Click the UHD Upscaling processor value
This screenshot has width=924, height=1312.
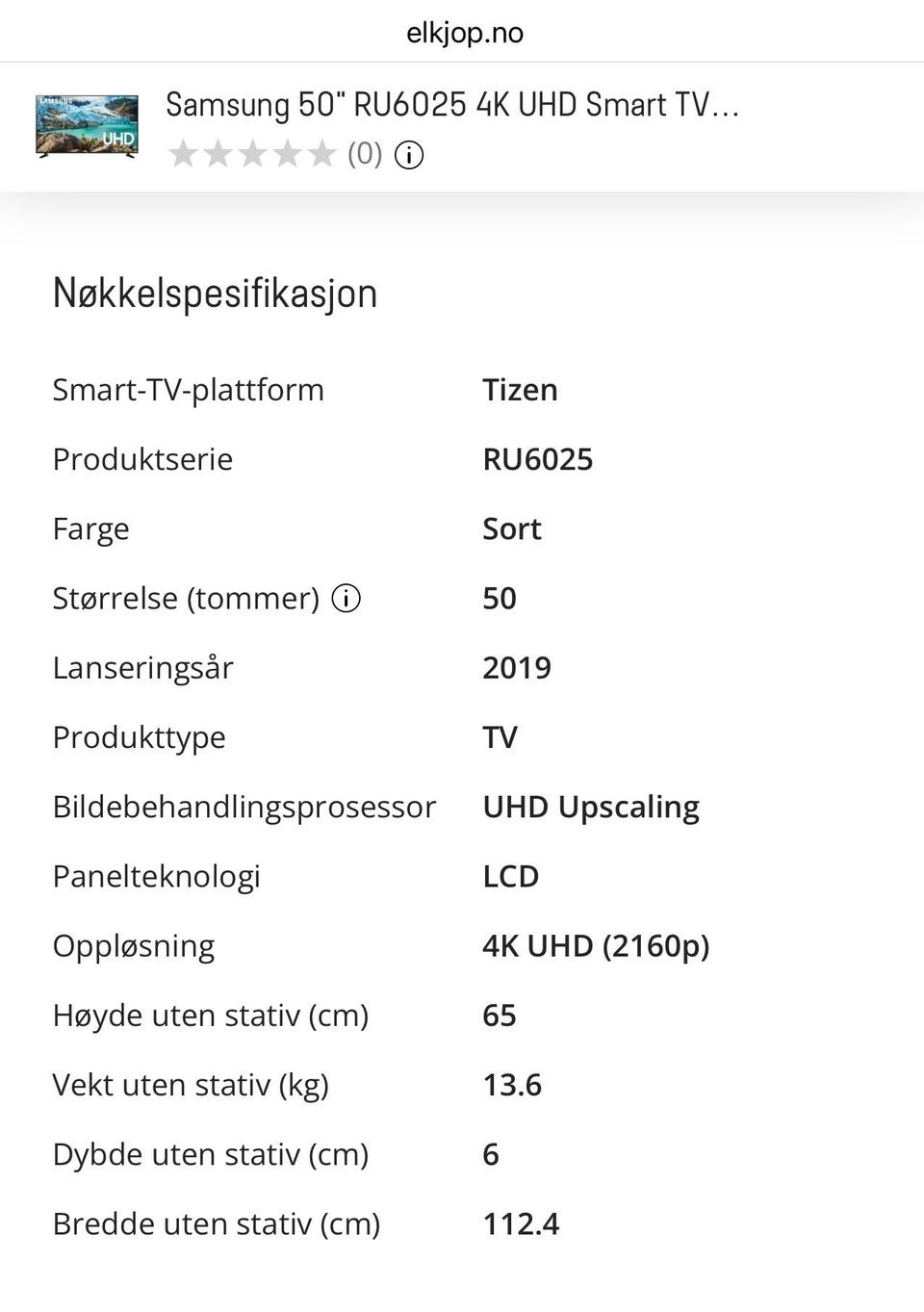[x=591, y=807]
